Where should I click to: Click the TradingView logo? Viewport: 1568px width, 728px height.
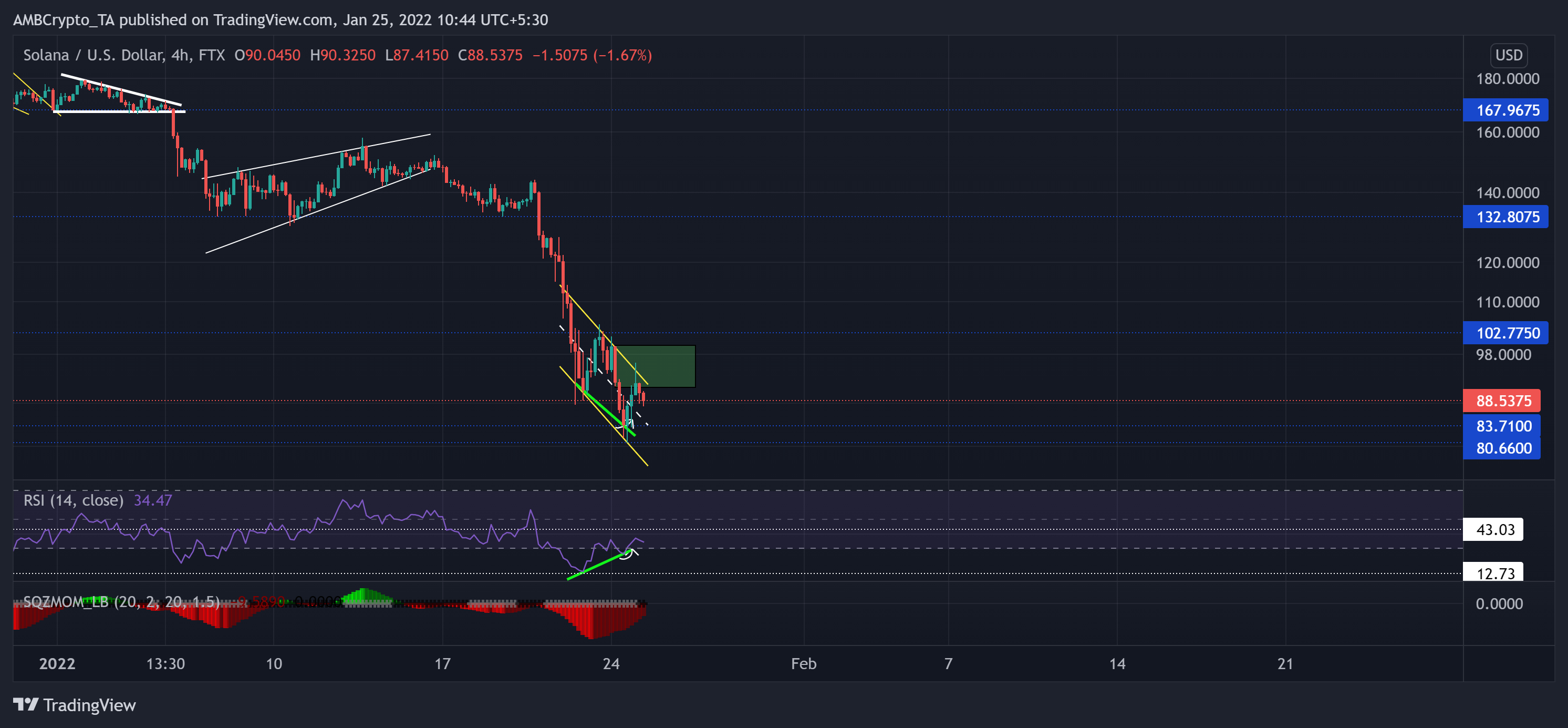74,705
